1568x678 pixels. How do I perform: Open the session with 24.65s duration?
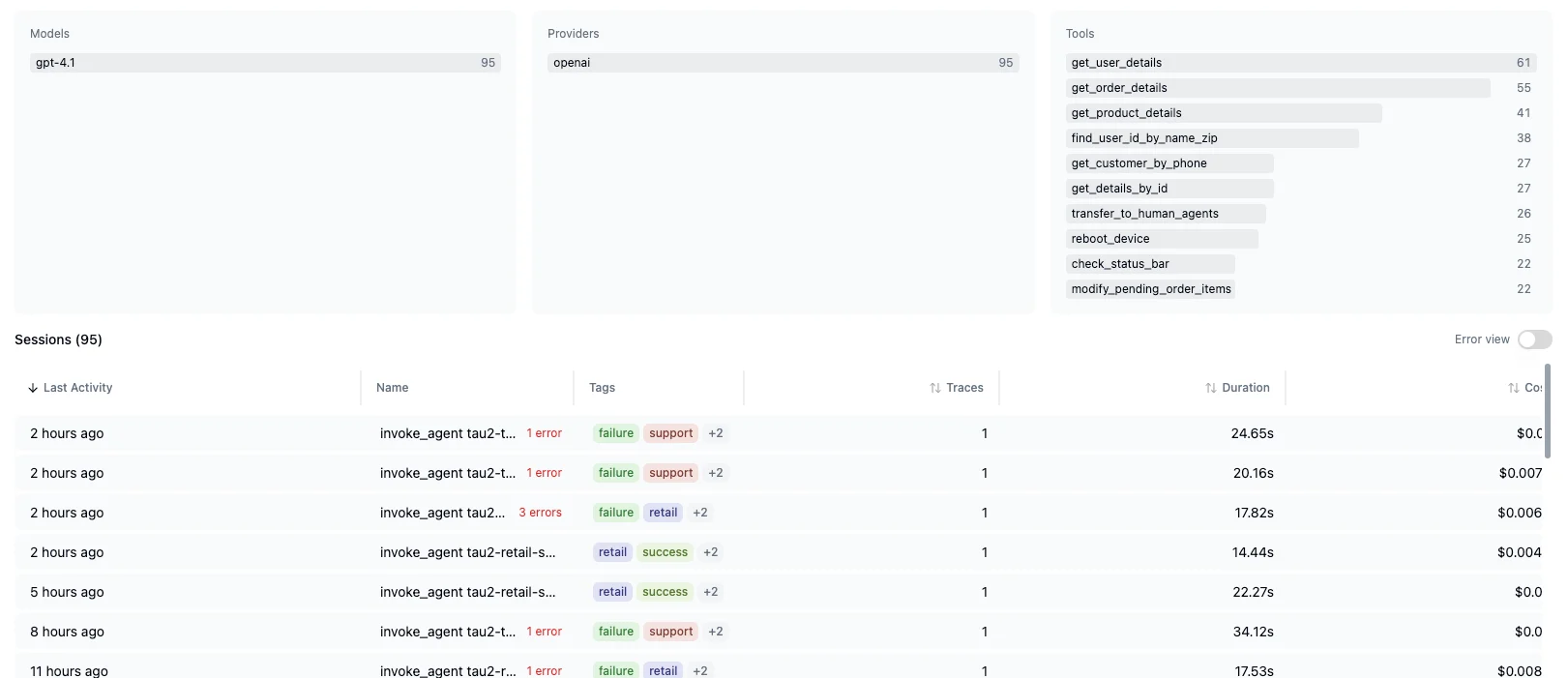coord(779,433)
